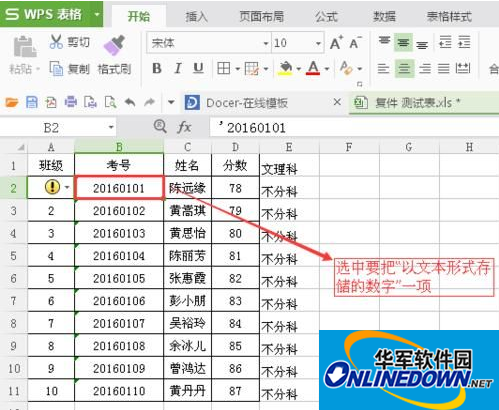The image size is (499, 410).
Task: Expand the paste options arrow
Action: (x=38, y=69)
